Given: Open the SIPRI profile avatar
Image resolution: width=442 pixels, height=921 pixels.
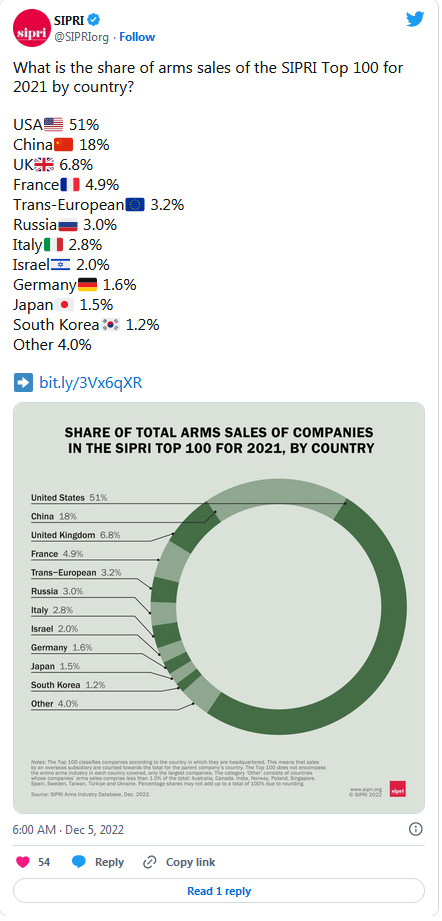Looking at the screenshot, I should point(31,29).
